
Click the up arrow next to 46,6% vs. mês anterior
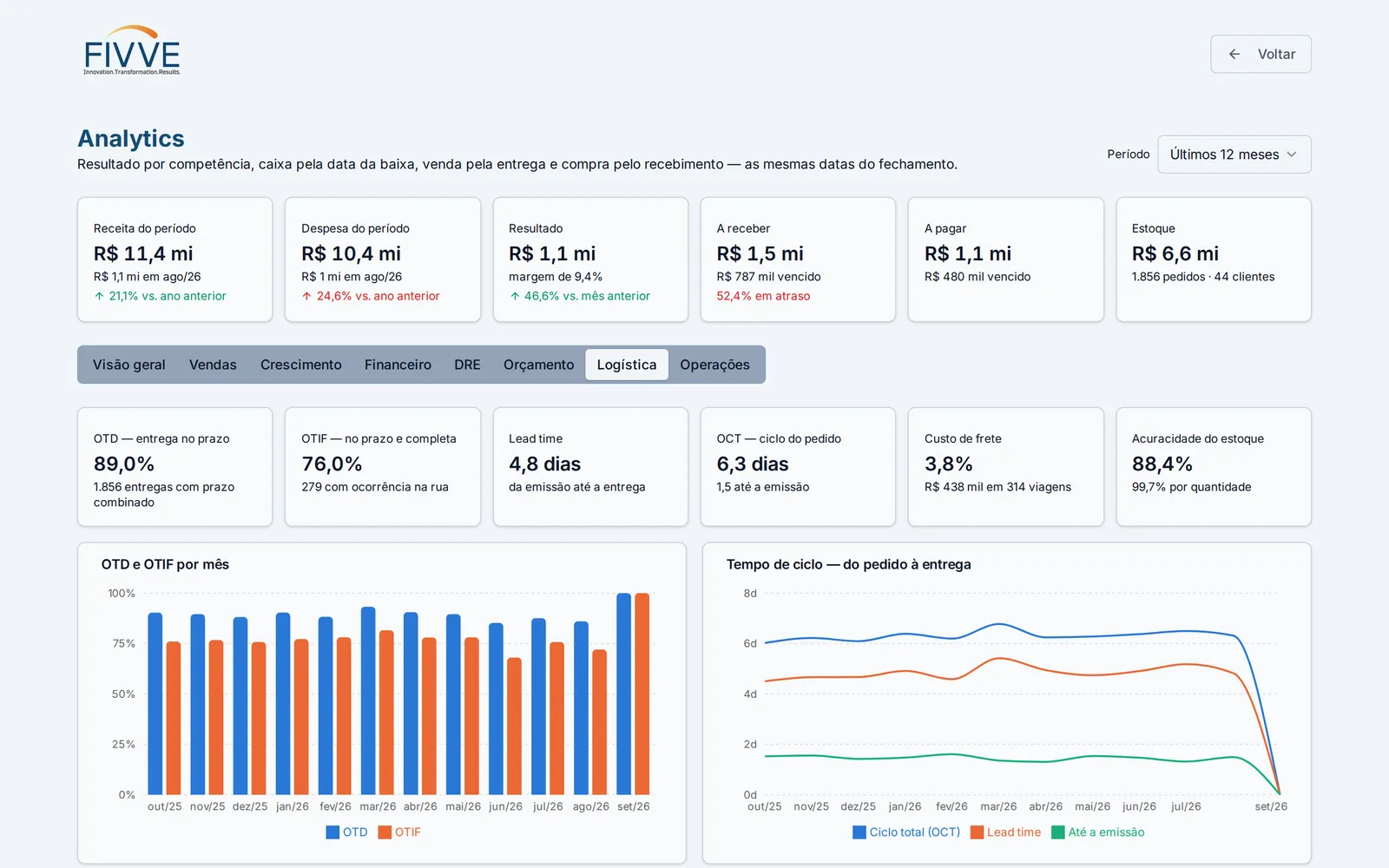pos(515,296)
